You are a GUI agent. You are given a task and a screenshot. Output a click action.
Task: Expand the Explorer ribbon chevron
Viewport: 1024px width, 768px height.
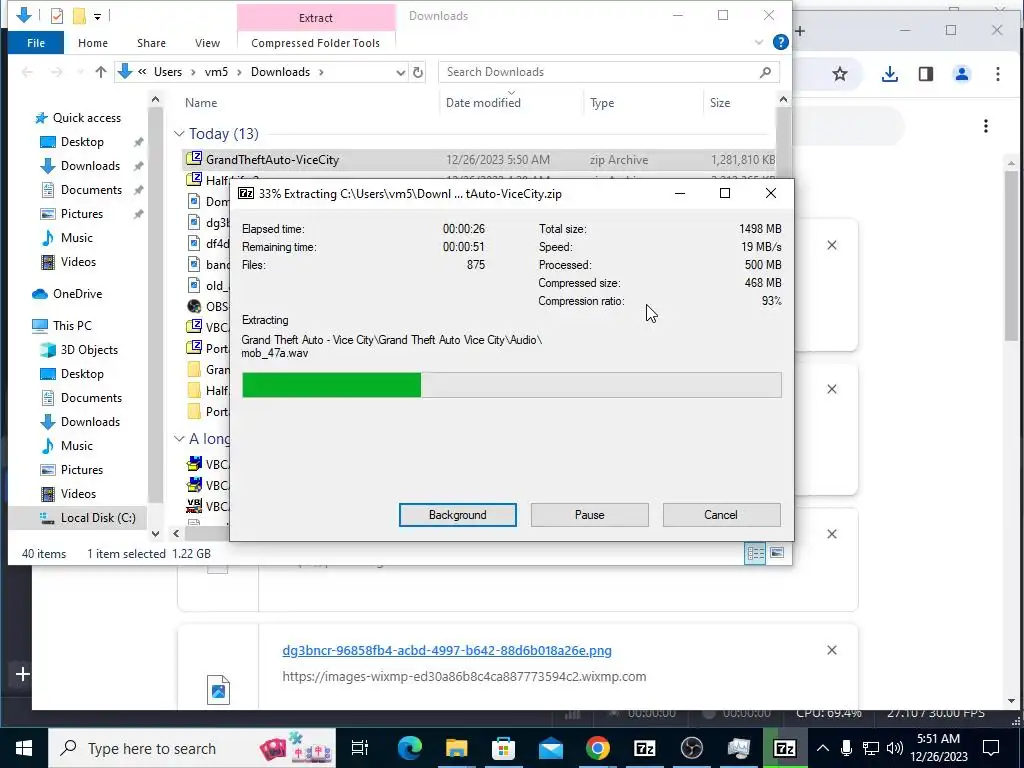pos(758,42)
